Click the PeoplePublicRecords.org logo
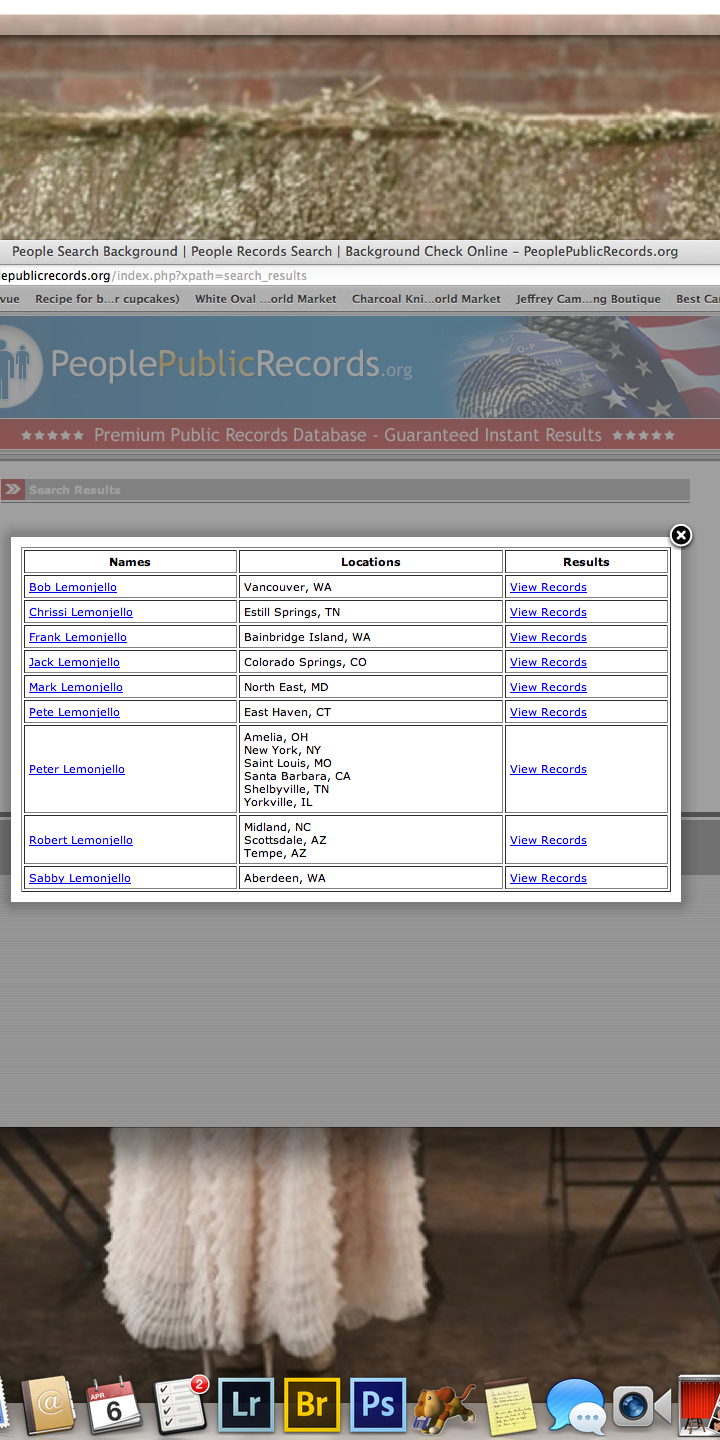This screenshot has height=1440, width=720. 206,365
